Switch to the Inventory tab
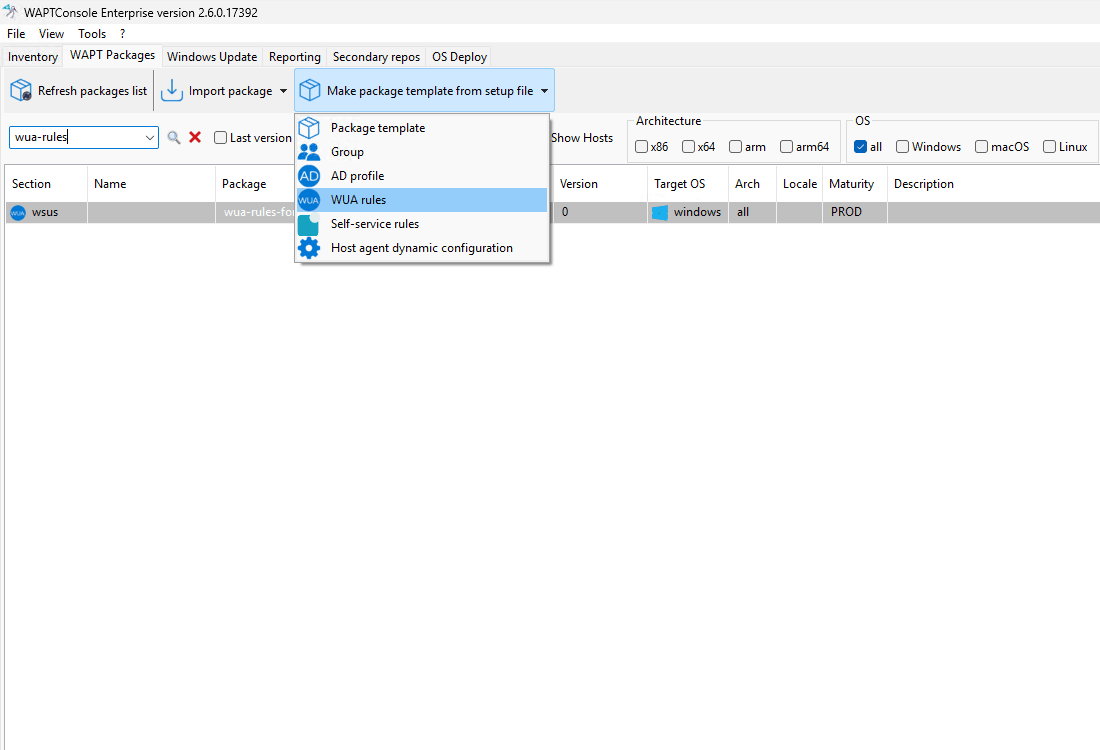This screenshot has width=1100, height=750. pyautogui.click(x=33, y=57)
